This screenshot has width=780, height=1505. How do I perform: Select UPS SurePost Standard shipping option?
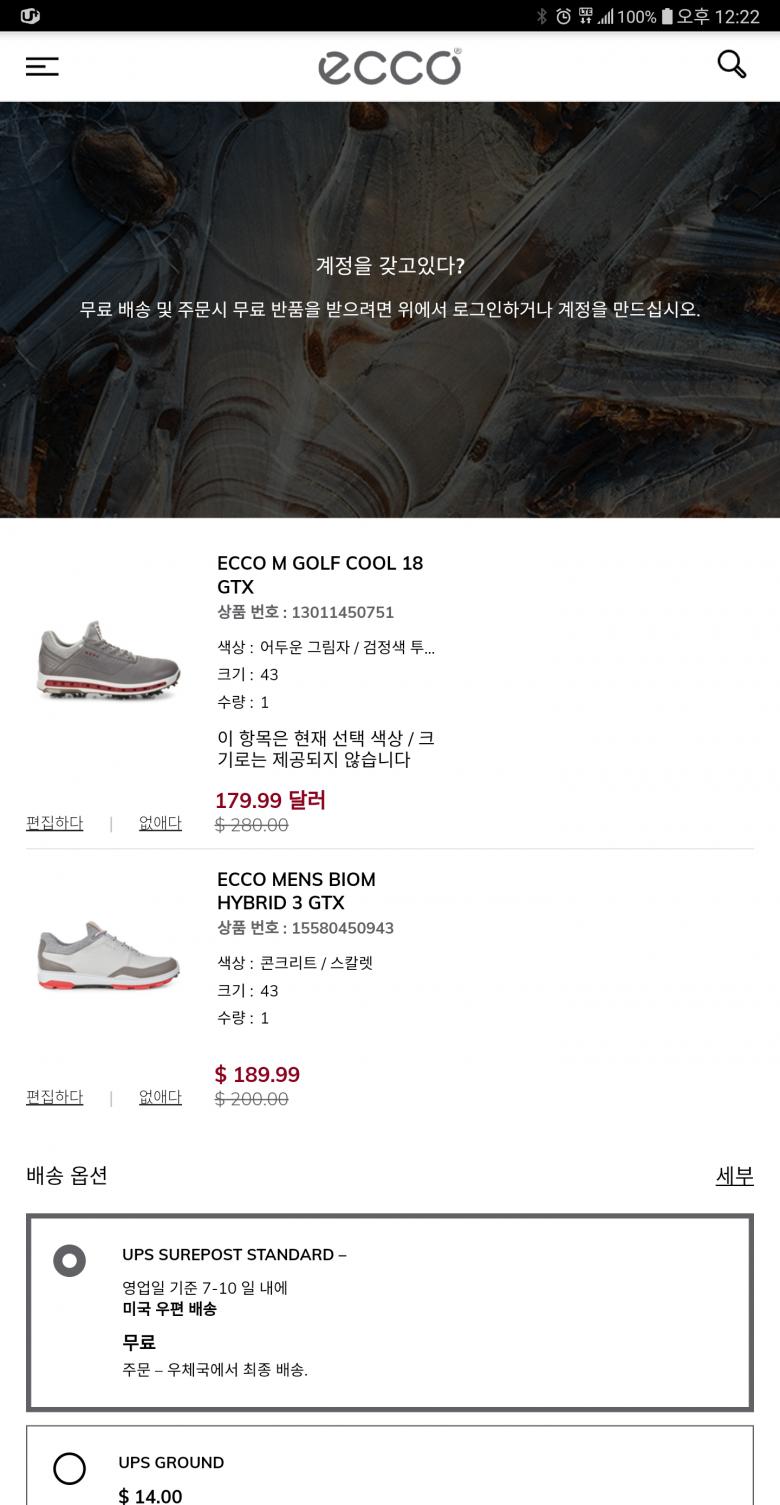coord(69,1260)
